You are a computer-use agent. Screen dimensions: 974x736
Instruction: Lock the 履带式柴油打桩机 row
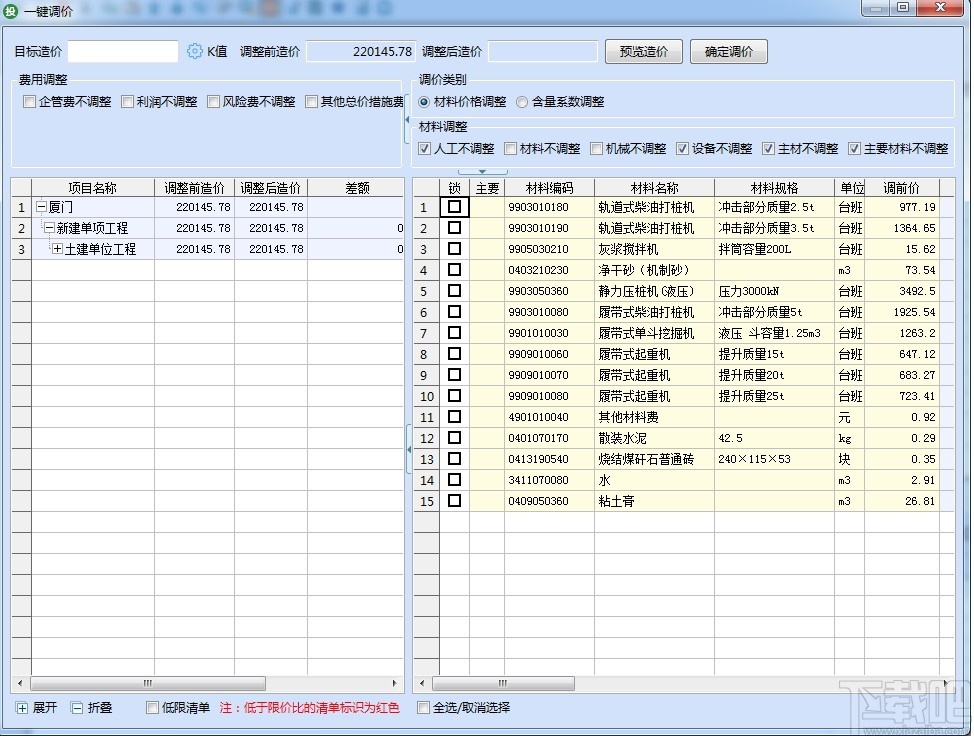[x=454, y=312]
